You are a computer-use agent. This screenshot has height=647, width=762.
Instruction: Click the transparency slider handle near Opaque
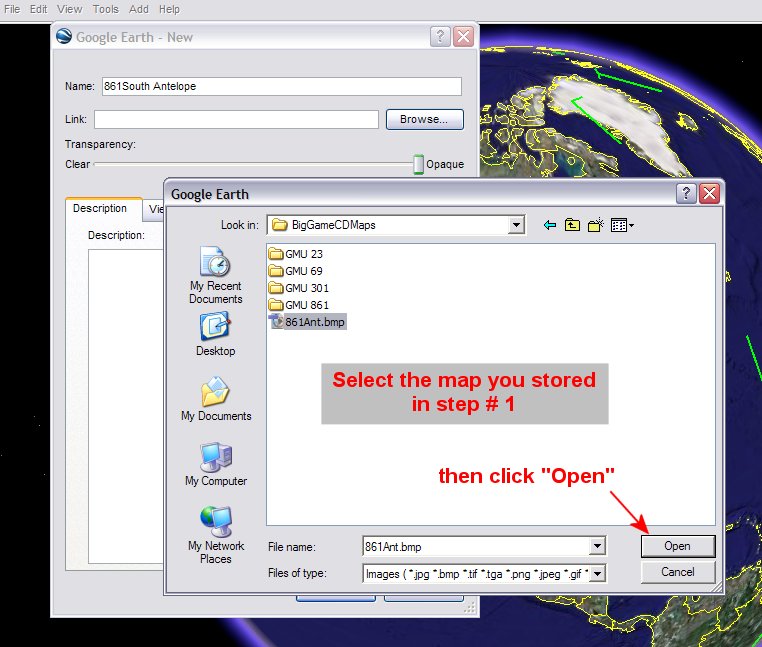click(418, 164)
